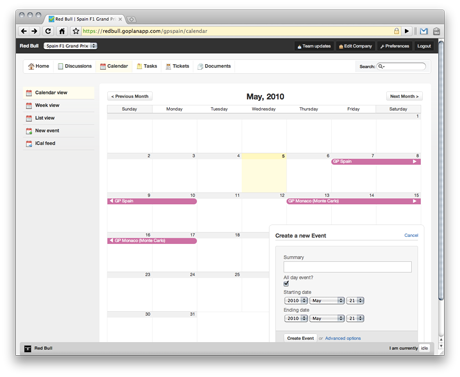Cancel the new event form

point(411,235)
